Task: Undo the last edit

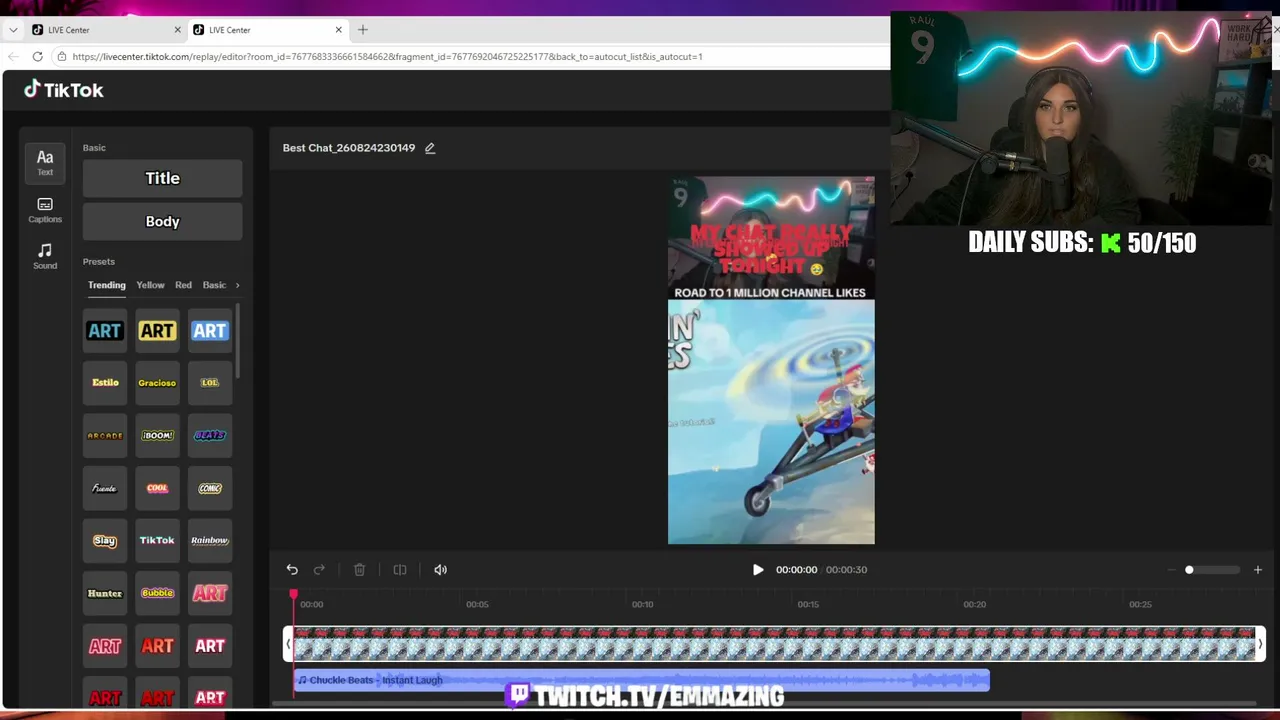Action: click(292, 570)
